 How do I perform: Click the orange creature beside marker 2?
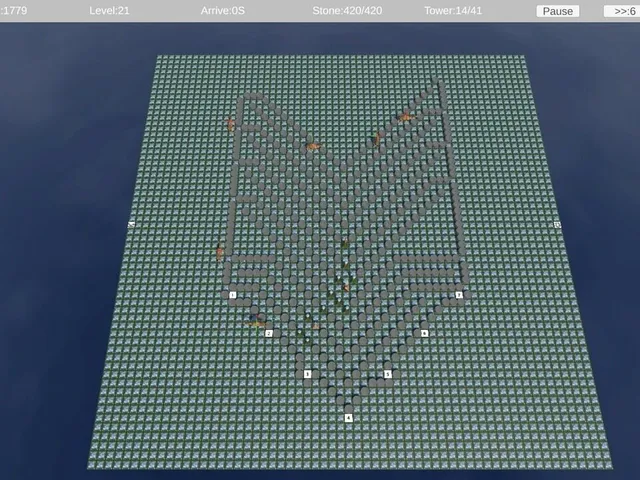pyautogui.click(x=256, y=320)
